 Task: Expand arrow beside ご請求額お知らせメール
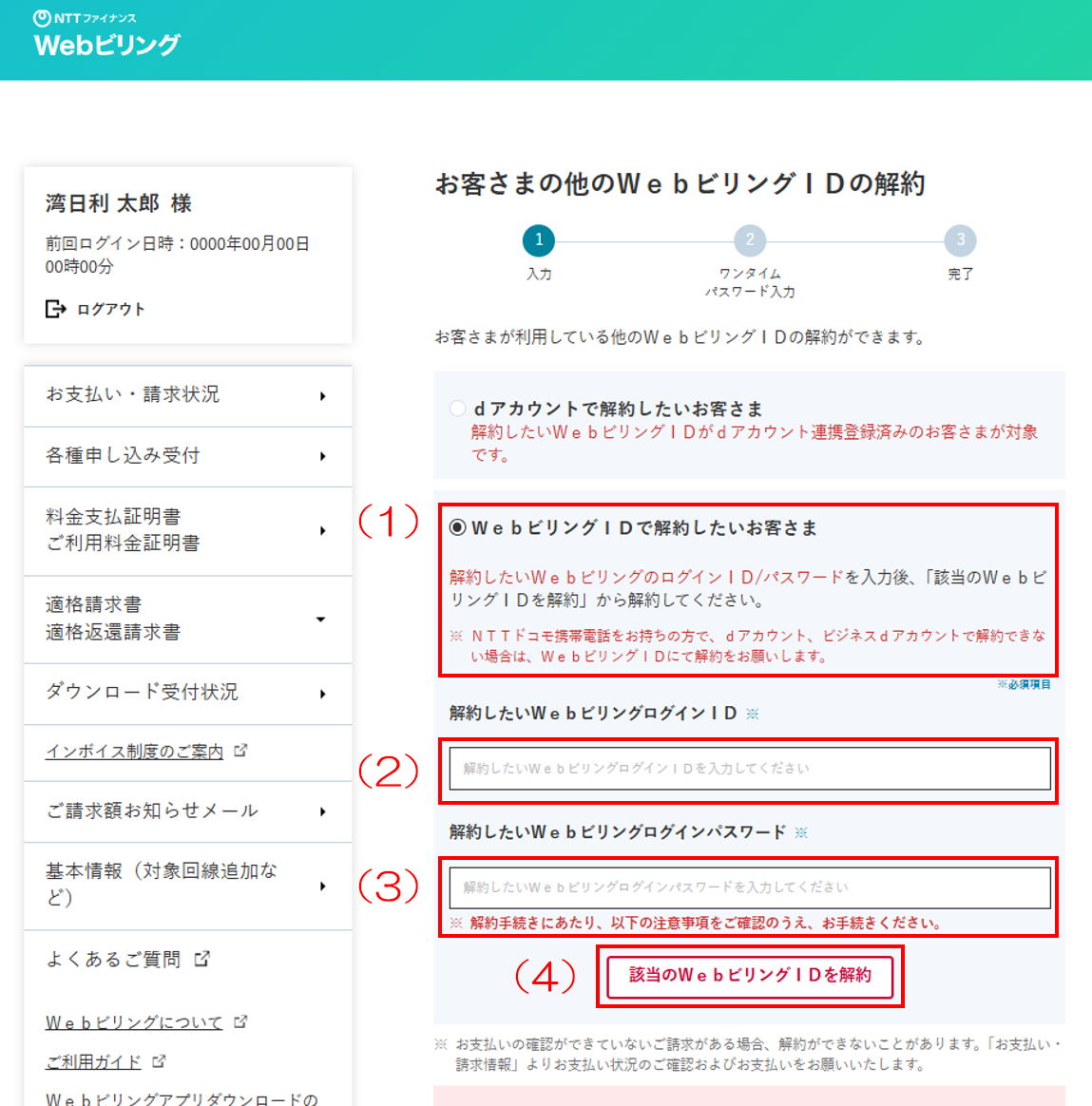(x=322, y=811)
